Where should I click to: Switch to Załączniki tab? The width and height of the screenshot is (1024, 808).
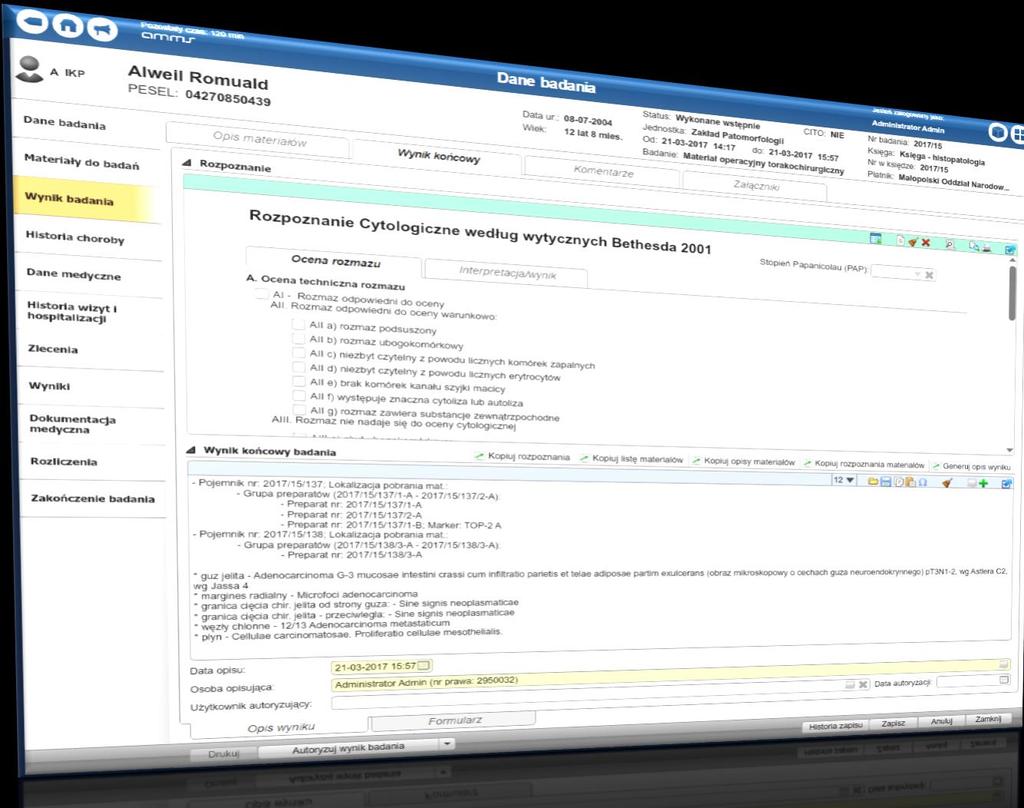click(756, 186)
